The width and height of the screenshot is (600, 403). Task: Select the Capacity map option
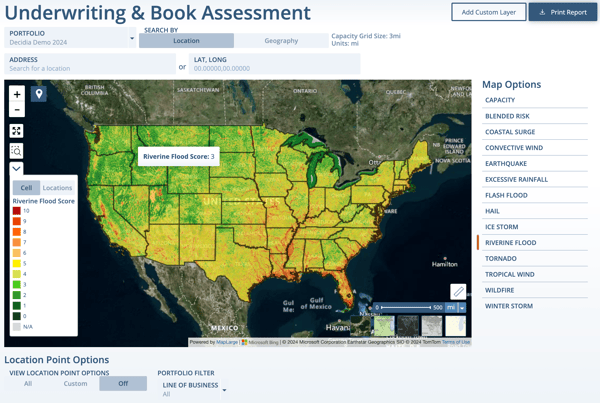535,100
